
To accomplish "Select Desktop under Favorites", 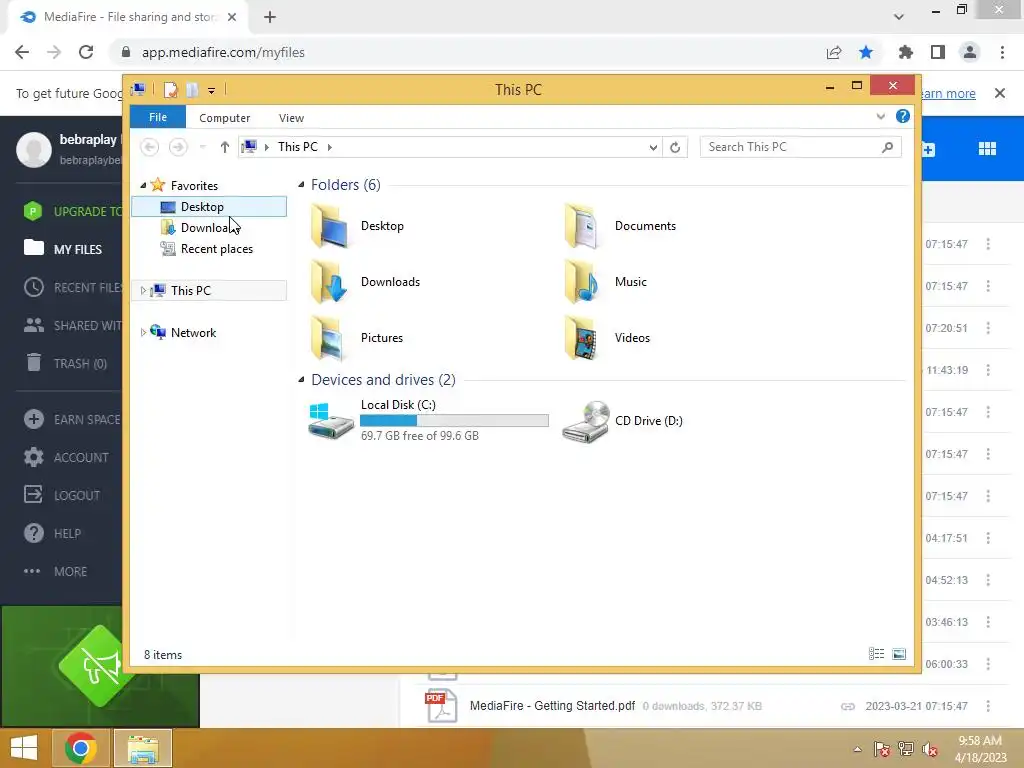I will tap(209, 206).
